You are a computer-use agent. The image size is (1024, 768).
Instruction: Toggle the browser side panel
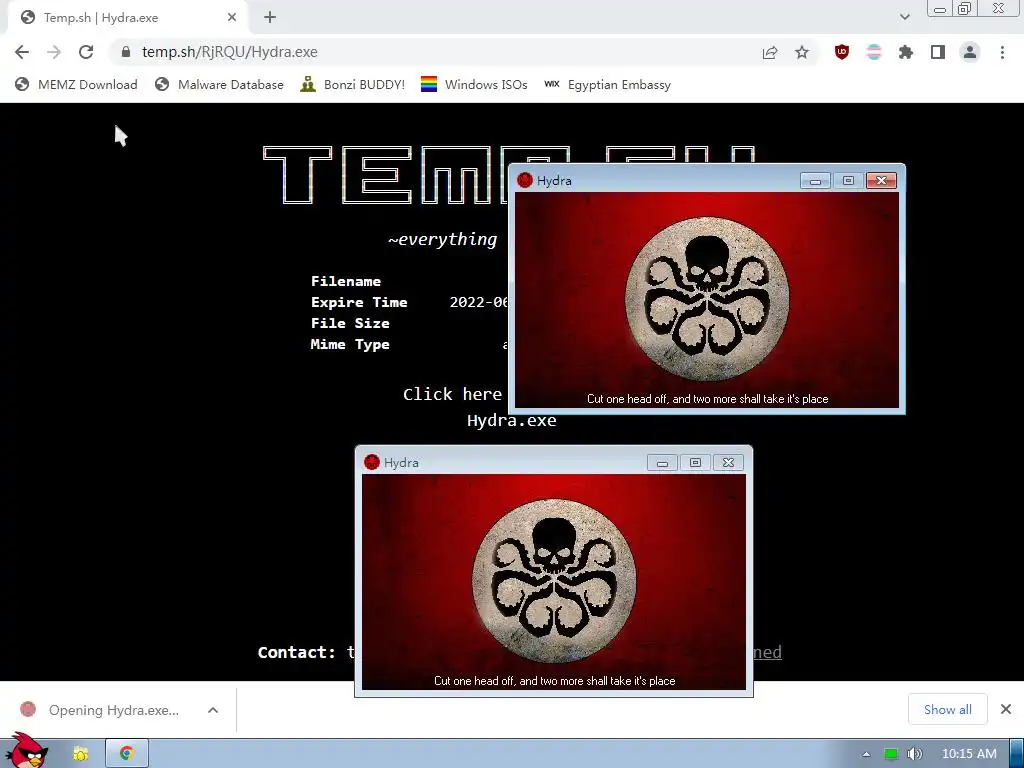coord(938,52)
